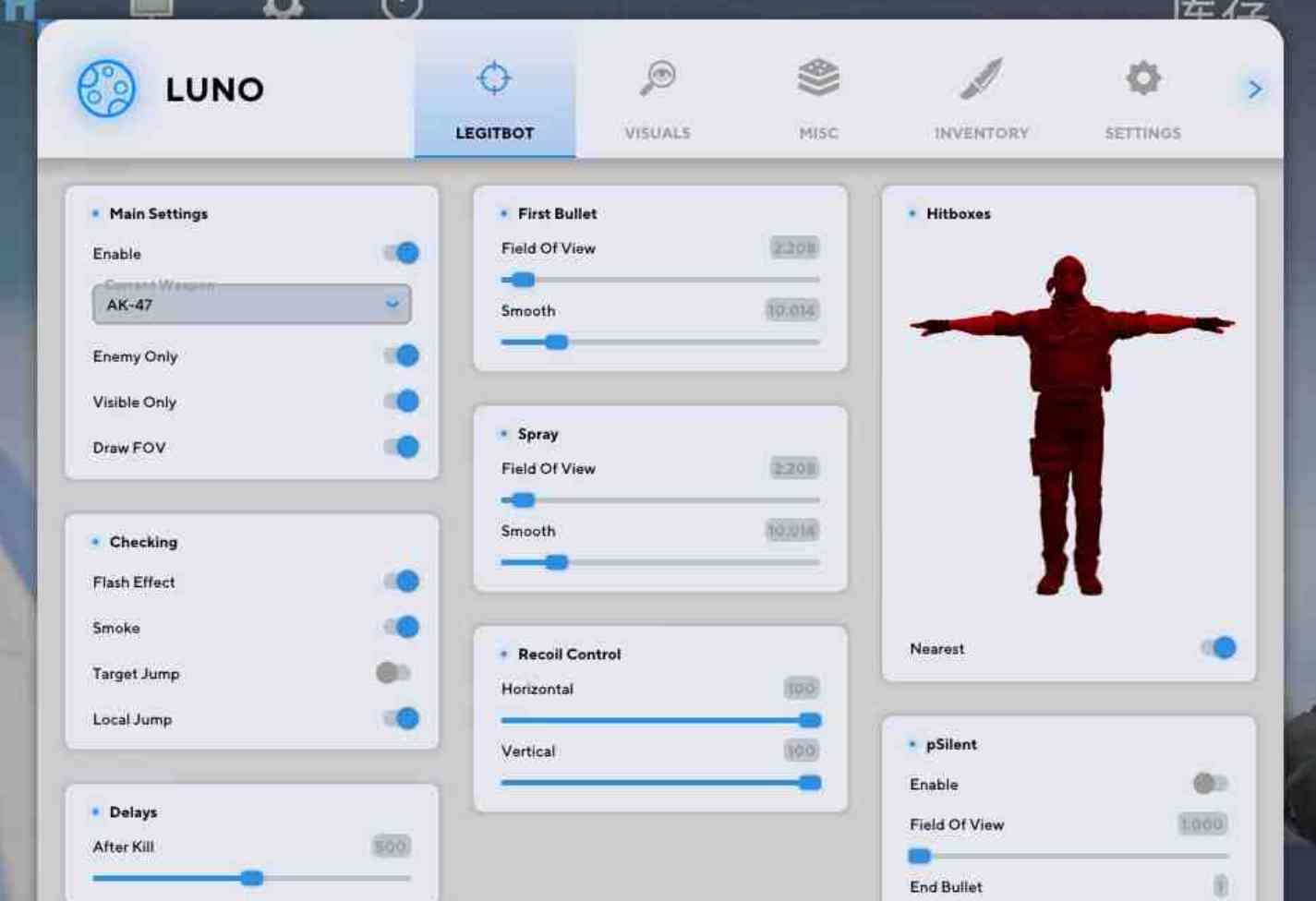Image resolution: width=1316 pixels, height=901 pixels.
Task: Turn on the pSilent Enable switch
Action: coord(1210,784)
